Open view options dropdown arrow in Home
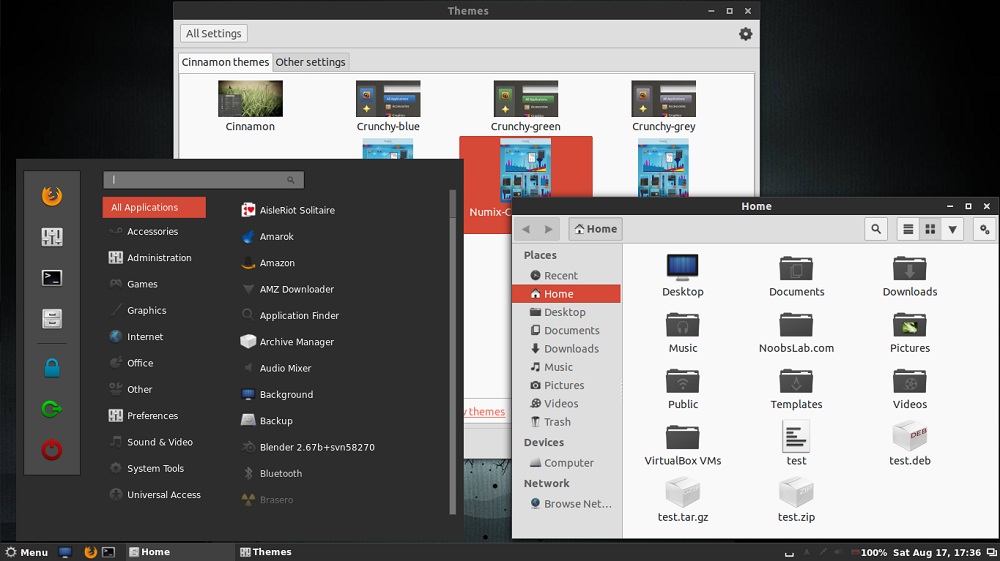This screenshot has width=1000, height=561. coord(952,229)
